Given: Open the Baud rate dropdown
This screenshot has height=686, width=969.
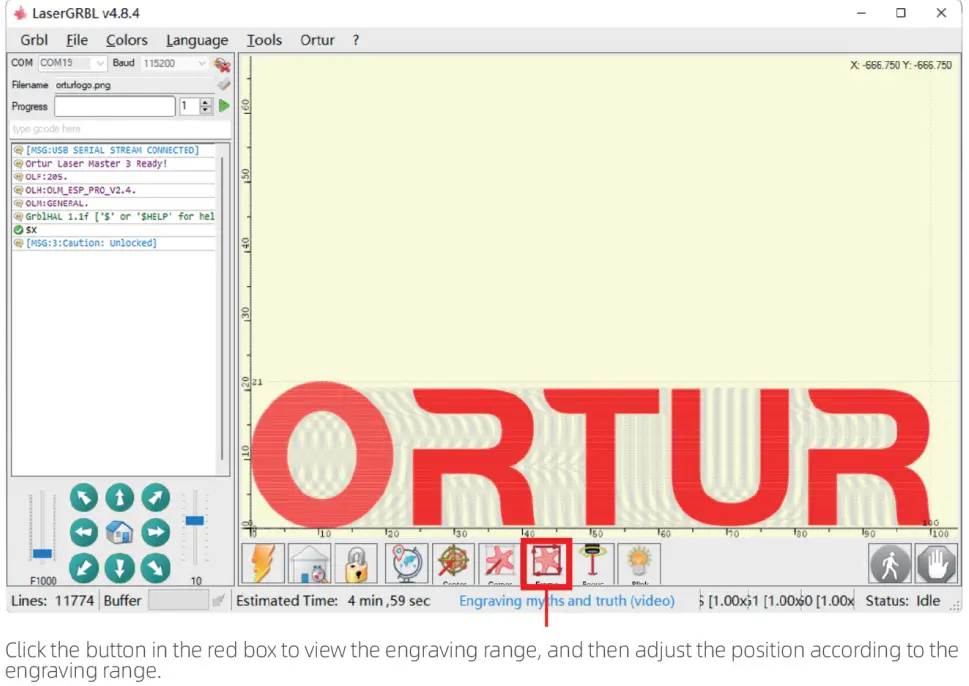Looking at the screenshot, I should [x=201, y=63].
